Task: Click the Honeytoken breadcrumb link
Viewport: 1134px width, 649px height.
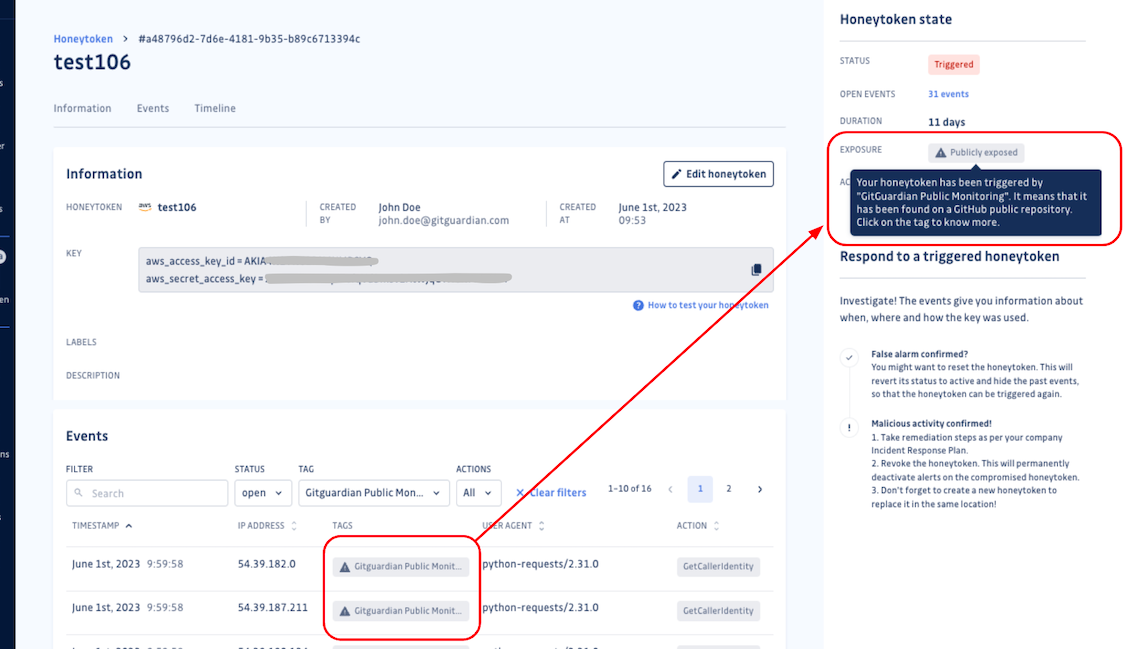Action: [83, 38]
